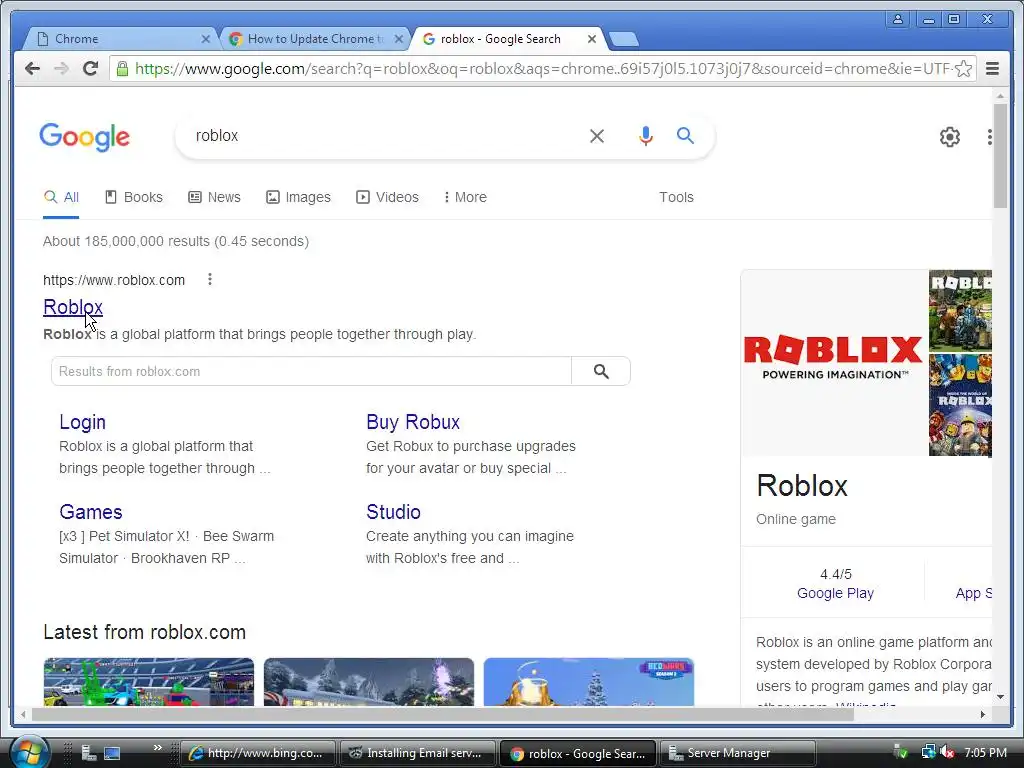Click the Chrome user profile icon in title bar
The height and width of the screenshot is (768, 1024).
(898, 20)
